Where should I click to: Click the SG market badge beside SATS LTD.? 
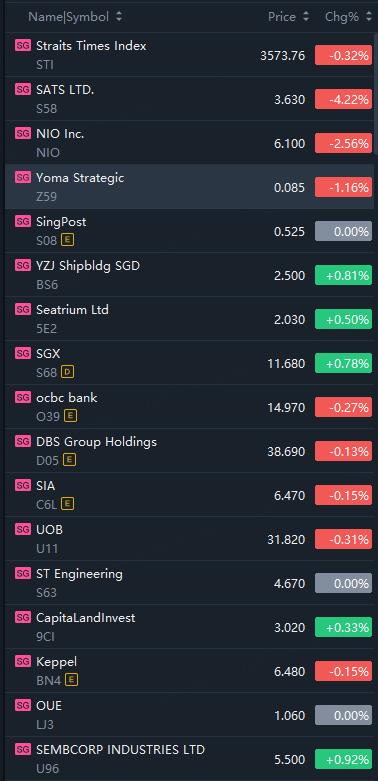23,89
